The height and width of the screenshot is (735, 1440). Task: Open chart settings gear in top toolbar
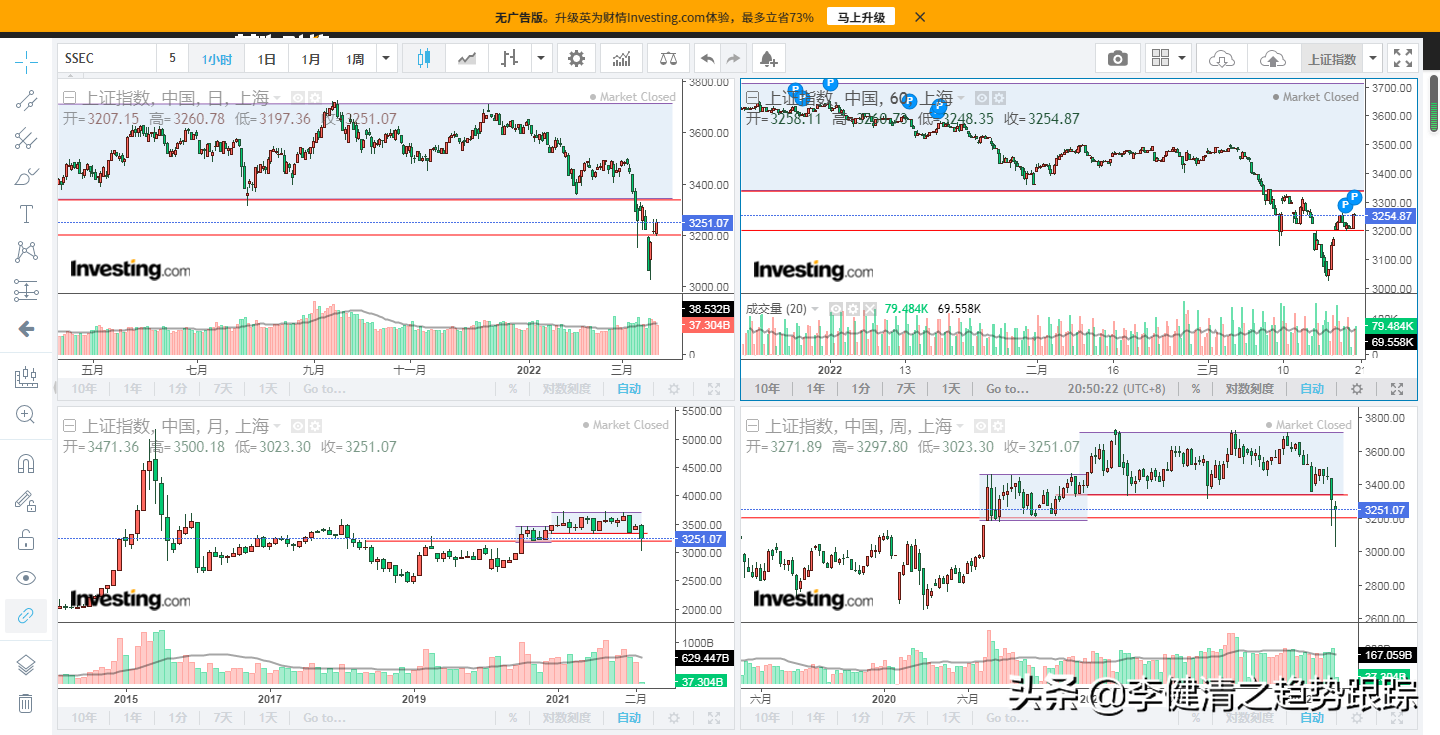[x=576, y=59]
